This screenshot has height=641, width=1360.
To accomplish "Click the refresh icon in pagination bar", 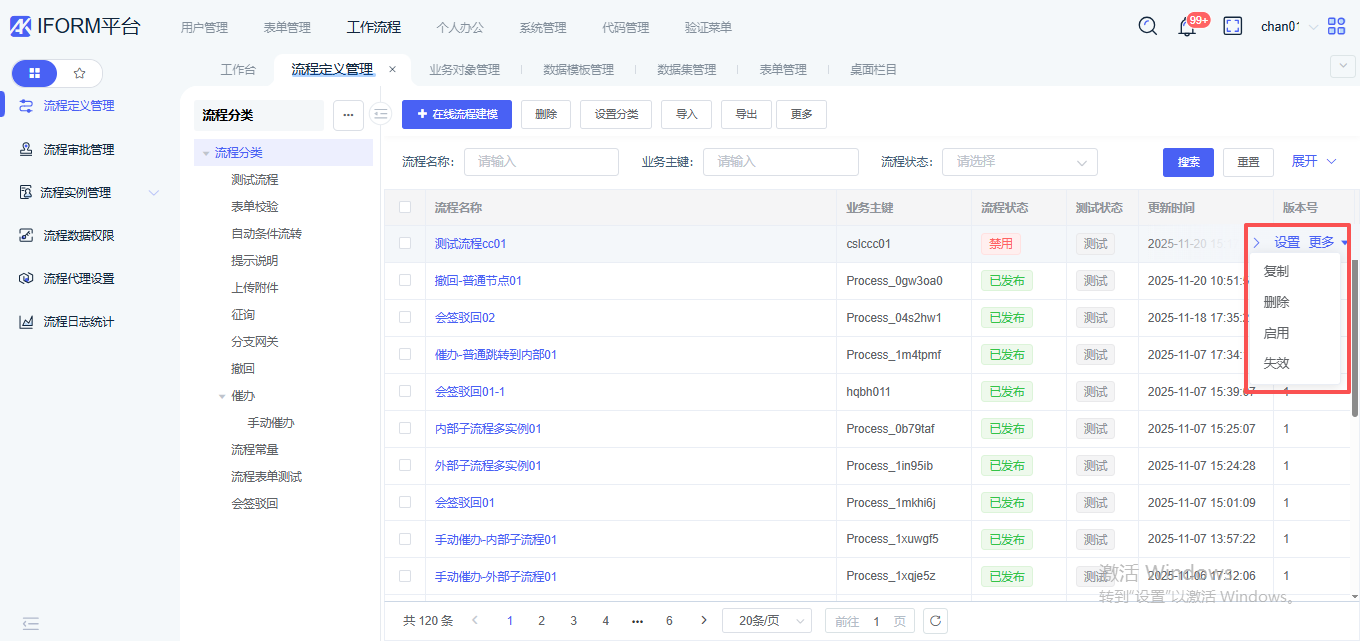I will (935, 621).
